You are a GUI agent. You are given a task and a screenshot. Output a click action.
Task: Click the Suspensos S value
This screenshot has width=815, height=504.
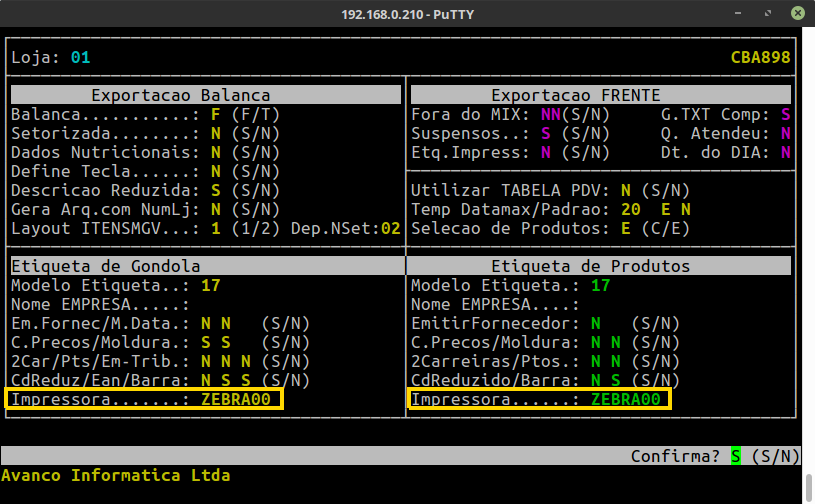click(x=546, y=134)
